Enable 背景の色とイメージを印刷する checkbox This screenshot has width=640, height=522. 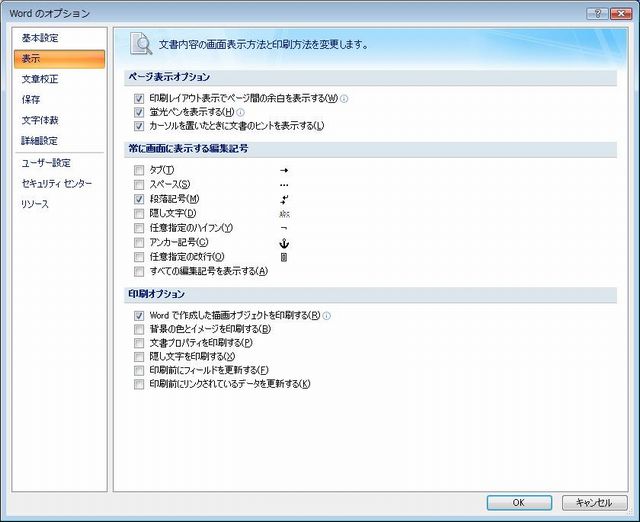[x=139, y=329]
